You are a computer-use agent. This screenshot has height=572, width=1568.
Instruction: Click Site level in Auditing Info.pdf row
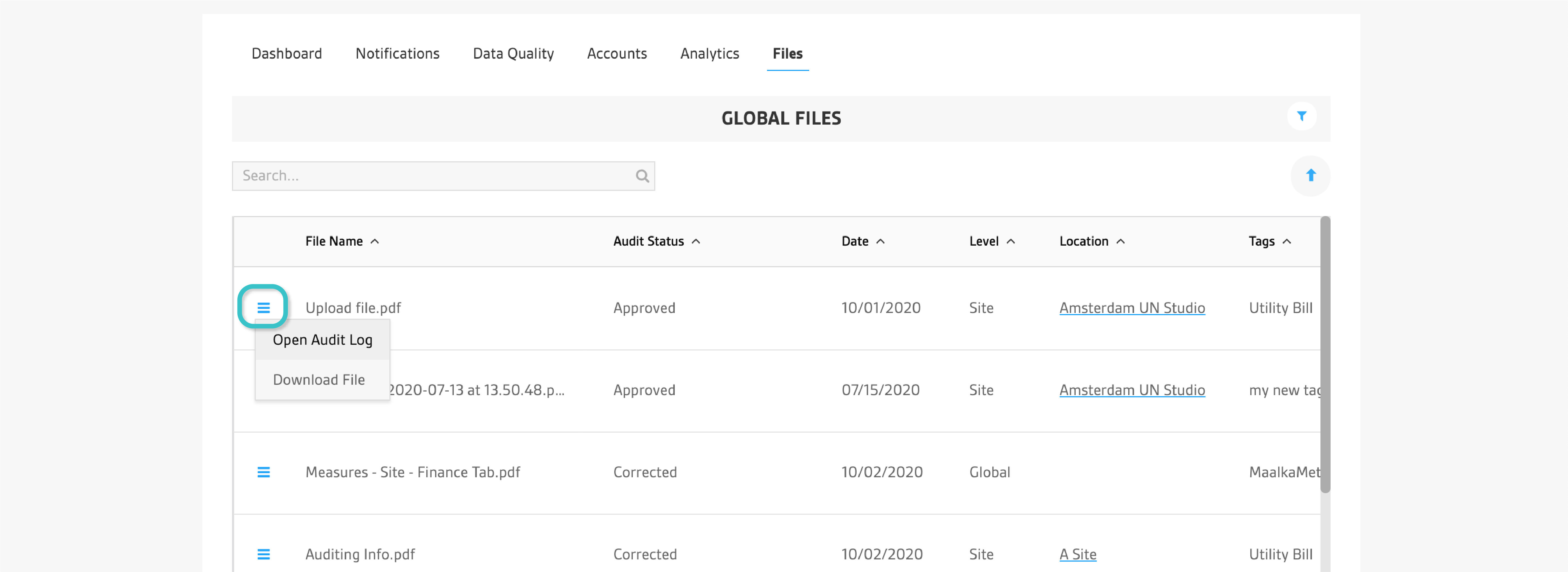pos(981,554)
